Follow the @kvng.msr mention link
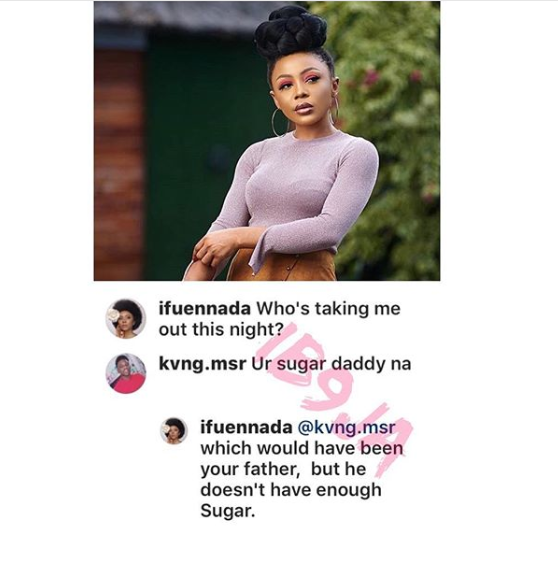 pos(346,428)
